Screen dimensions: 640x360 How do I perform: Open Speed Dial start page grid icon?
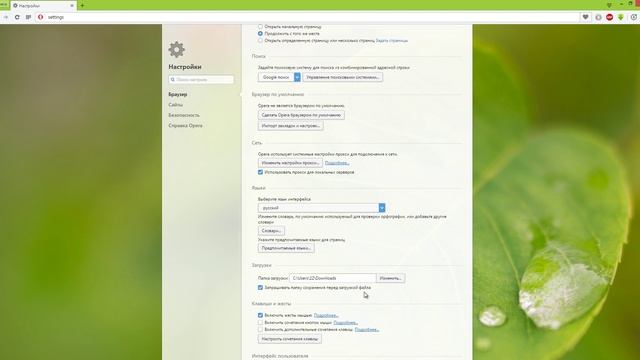pos(28,17)
